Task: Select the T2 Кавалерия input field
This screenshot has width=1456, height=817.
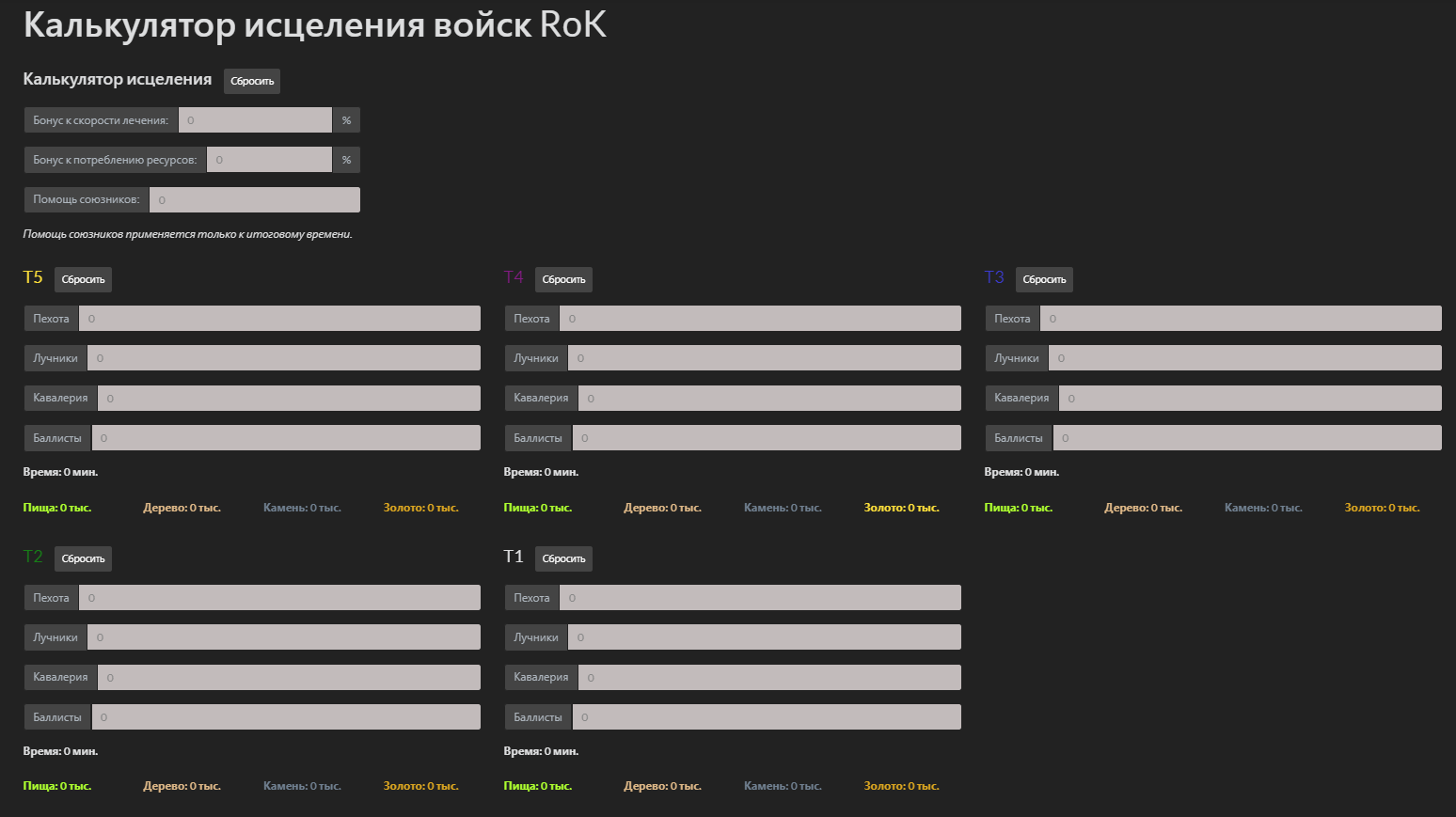Action: click(289, 677)
